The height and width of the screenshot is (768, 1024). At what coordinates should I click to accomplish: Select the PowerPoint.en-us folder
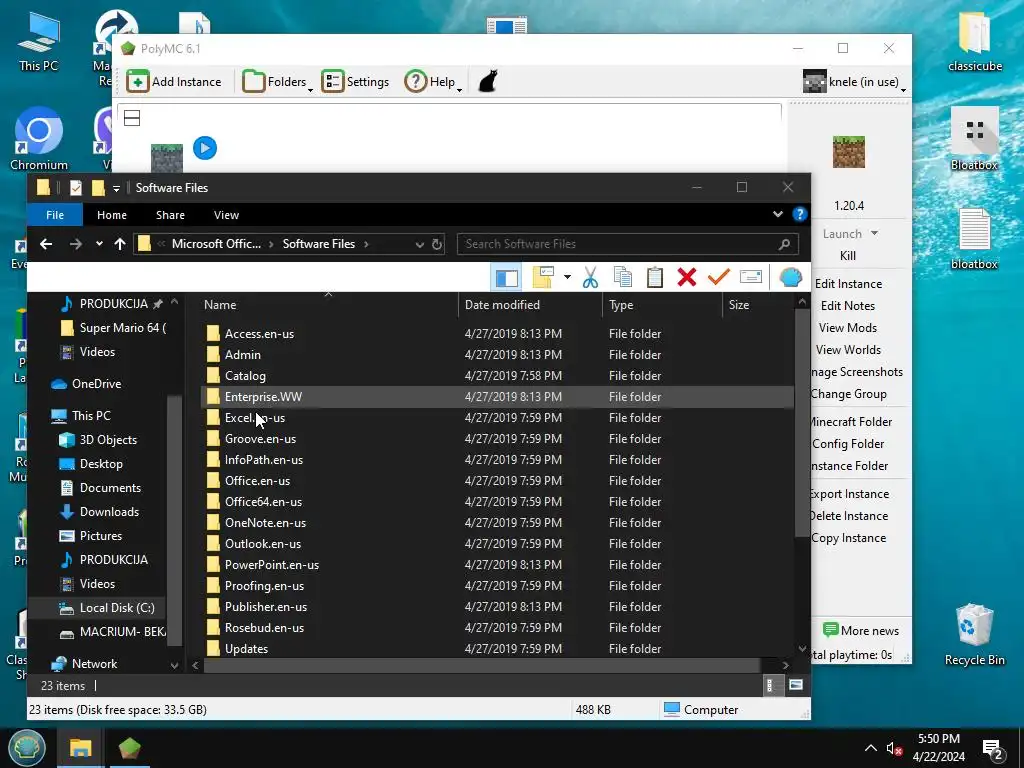coord(498,565)
